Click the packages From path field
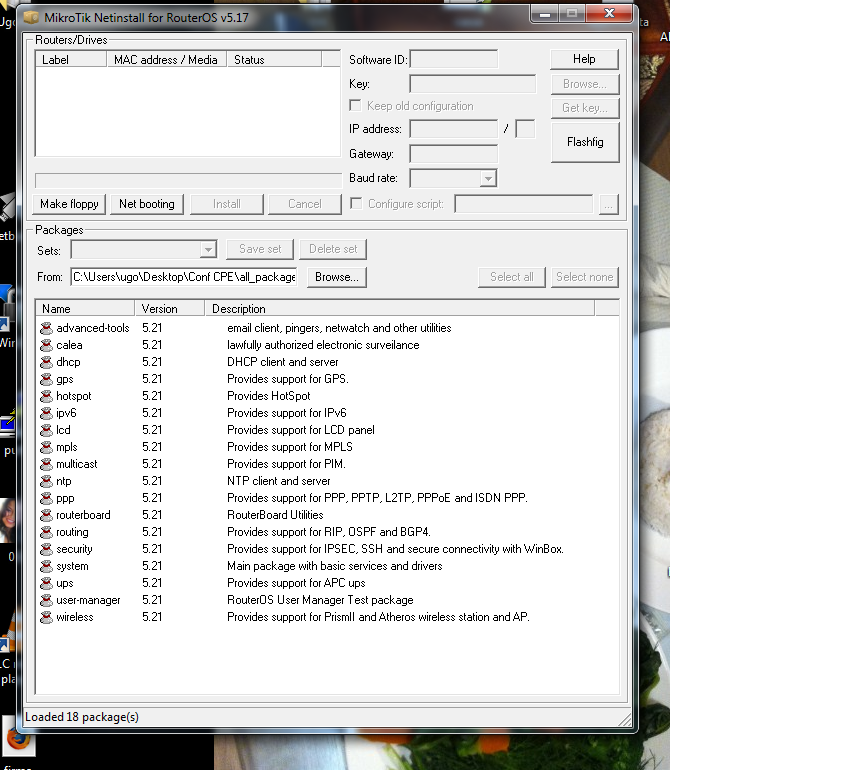The height and width of the screenshot is (770, 864). tap(184, 277)
